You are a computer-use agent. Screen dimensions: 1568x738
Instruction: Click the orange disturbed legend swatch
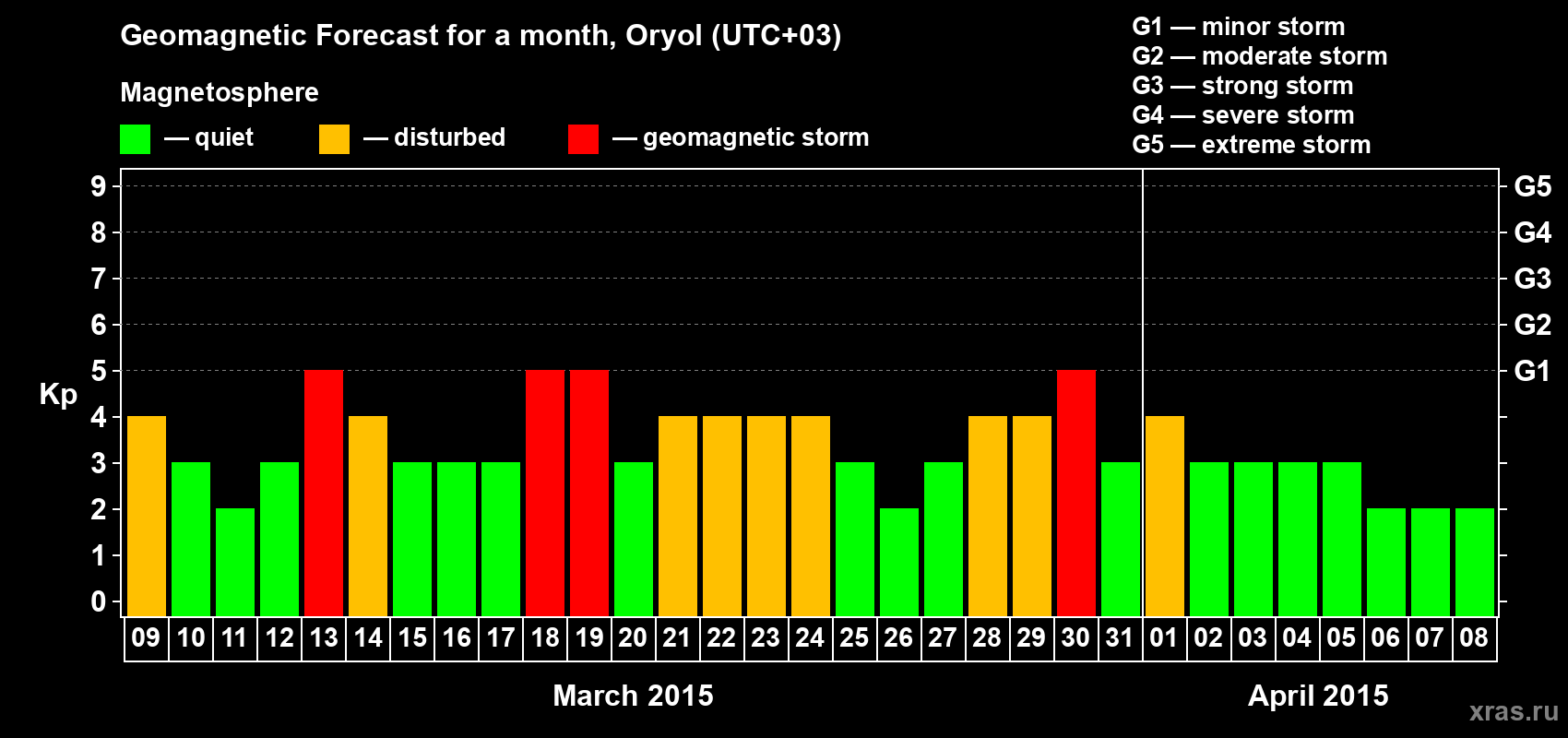334,139
